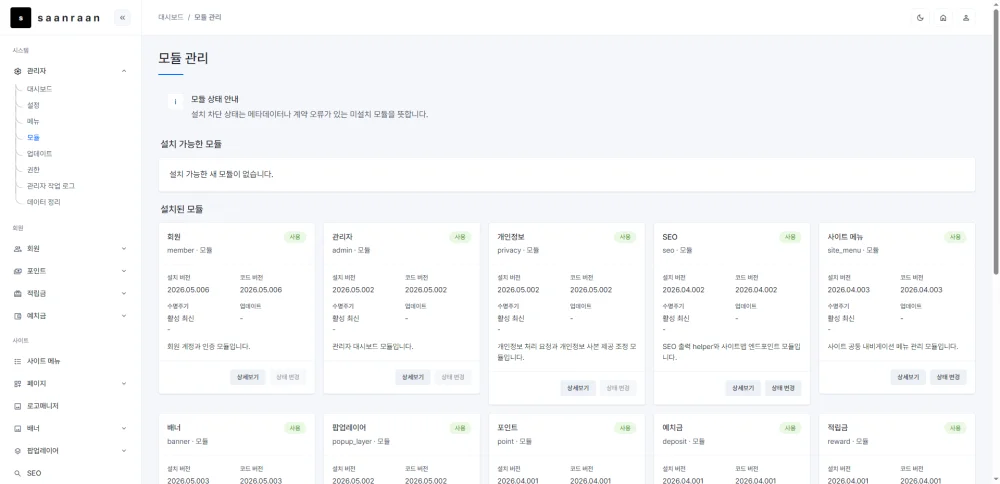Screen dimensions: 1000x484
Task: Click 상세보기 on the 사이트 메뉴 module card
Action: [x=908, y=377]
